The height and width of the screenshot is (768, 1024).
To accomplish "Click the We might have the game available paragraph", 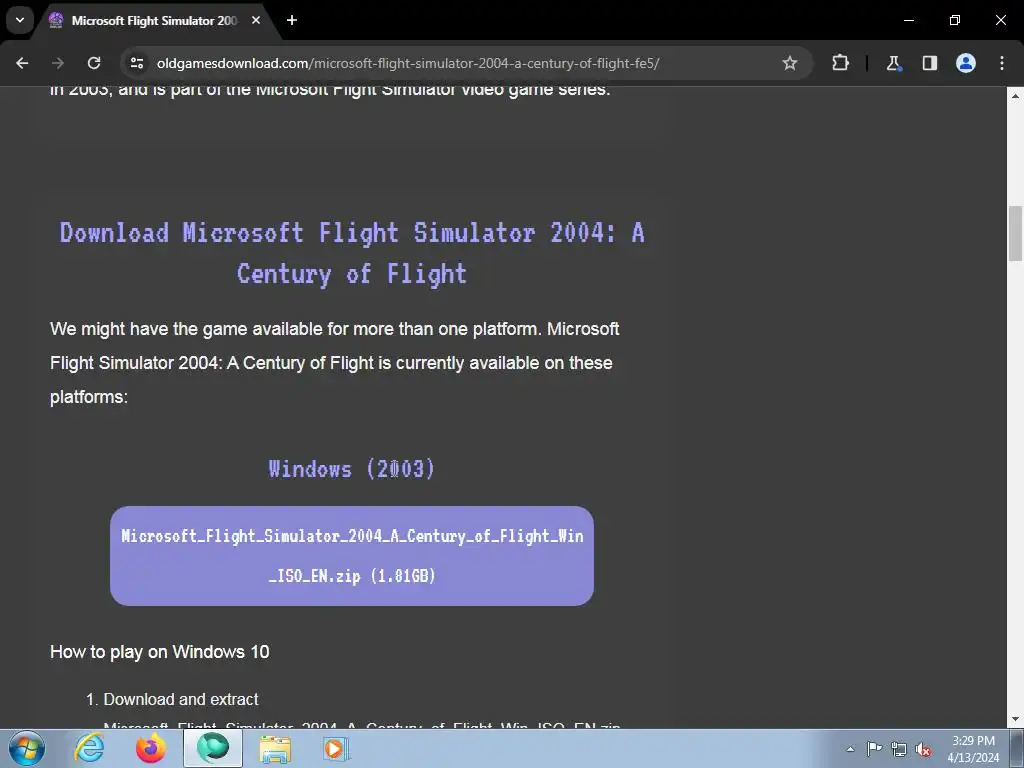I will click(x=334, y=363).
